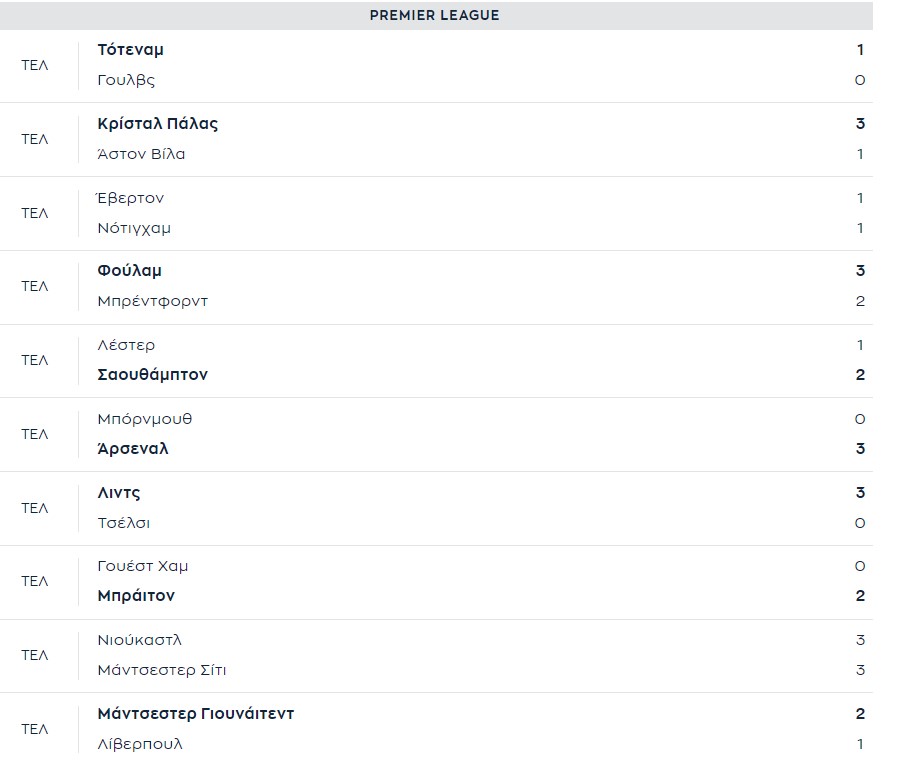Screen dimensions: 900x766
Task: Open the Λιντς team link
Action: 119,493
